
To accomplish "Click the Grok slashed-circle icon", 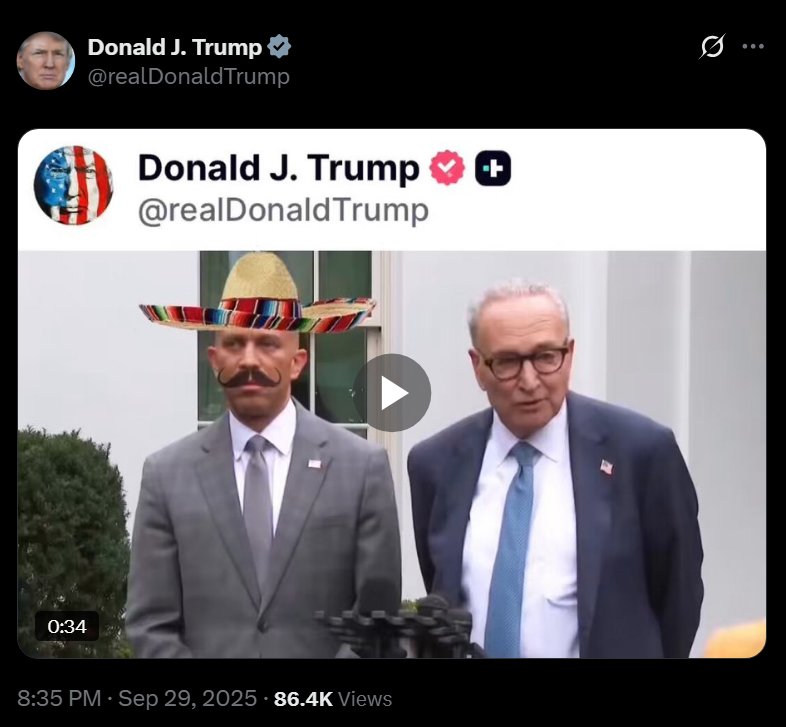I will click(x=712, y=47).
